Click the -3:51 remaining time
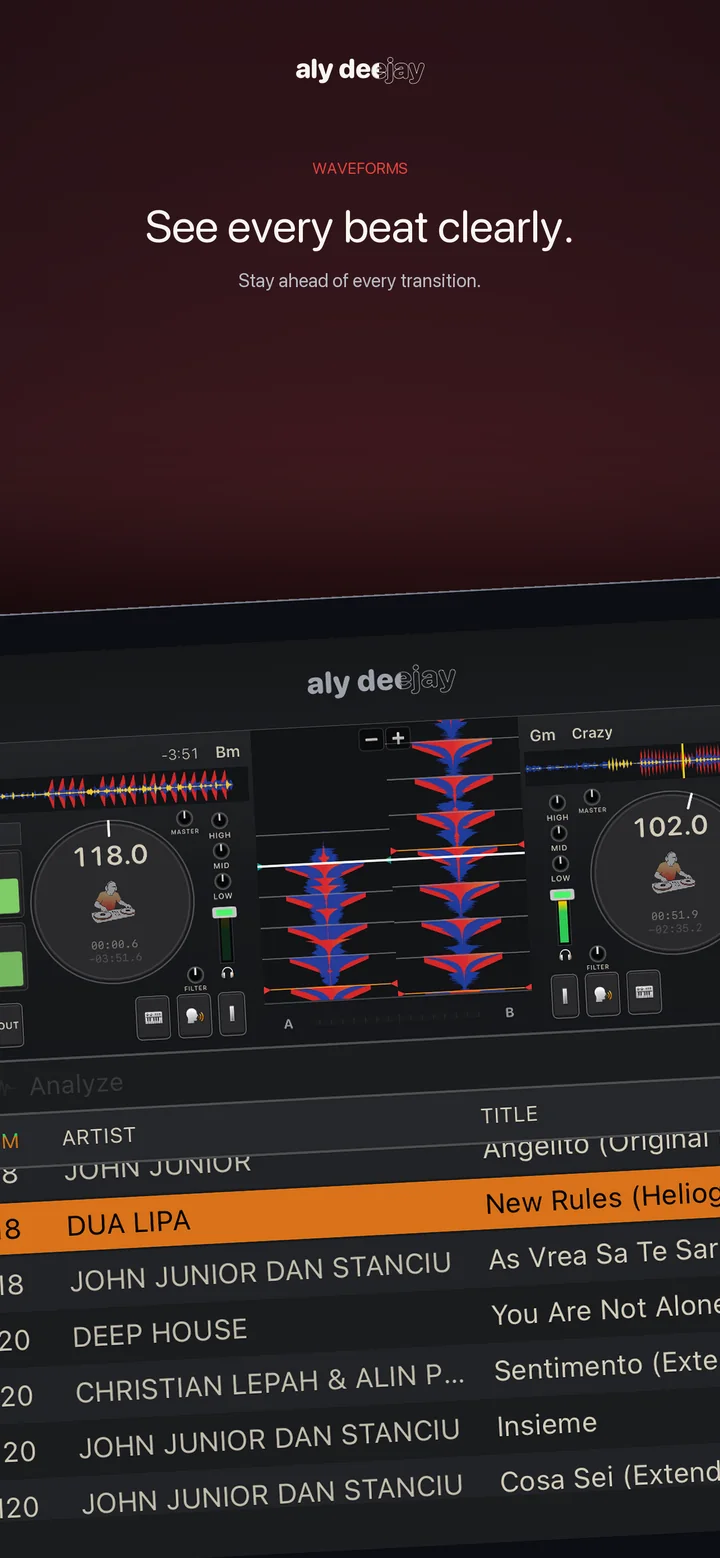The image size is (720, 1558). [180, 754]
